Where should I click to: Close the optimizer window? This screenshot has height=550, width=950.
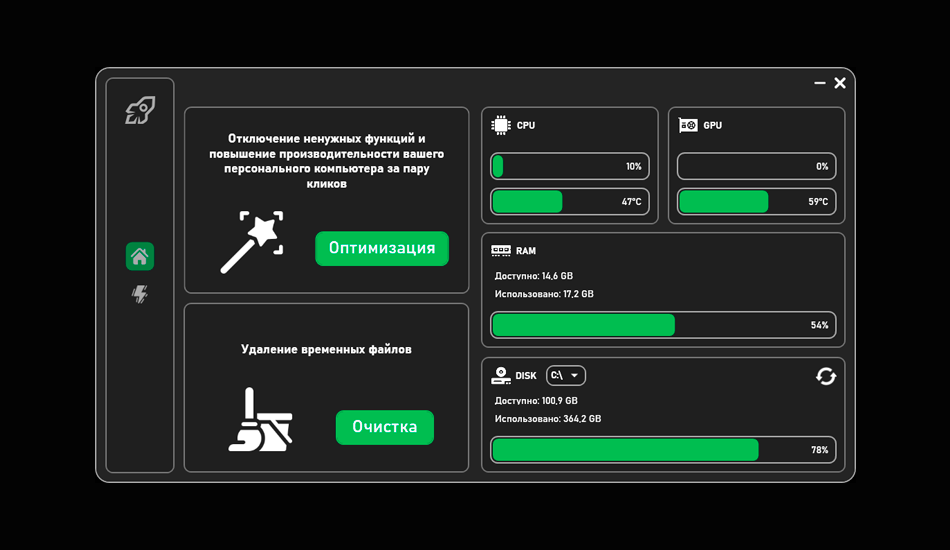tap(840, 83)
